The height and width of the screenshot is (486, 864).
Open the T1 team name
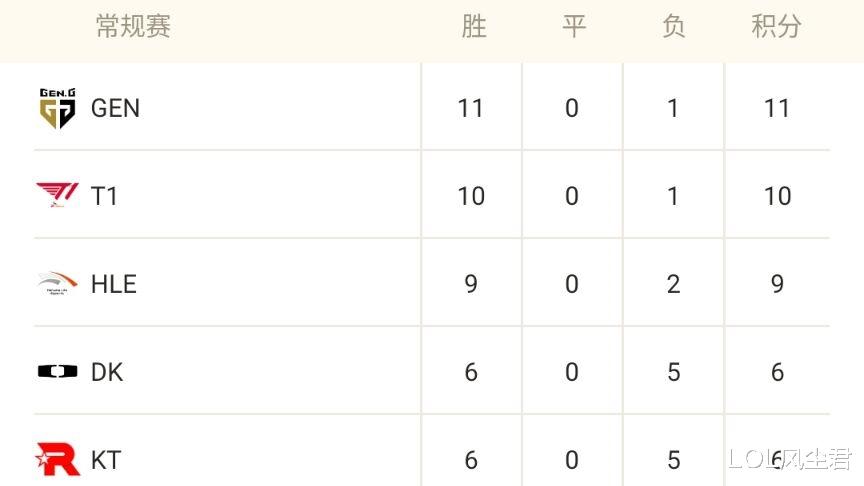coord(104,196)
